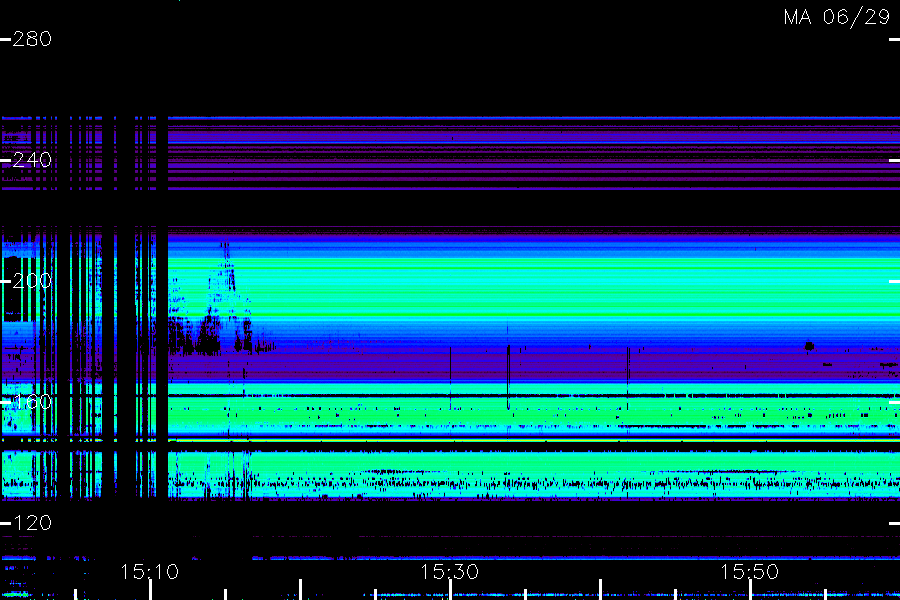This screenshot has width=900, height=600.
Task: Click the 15:50 time axis label
Action: 750,572
